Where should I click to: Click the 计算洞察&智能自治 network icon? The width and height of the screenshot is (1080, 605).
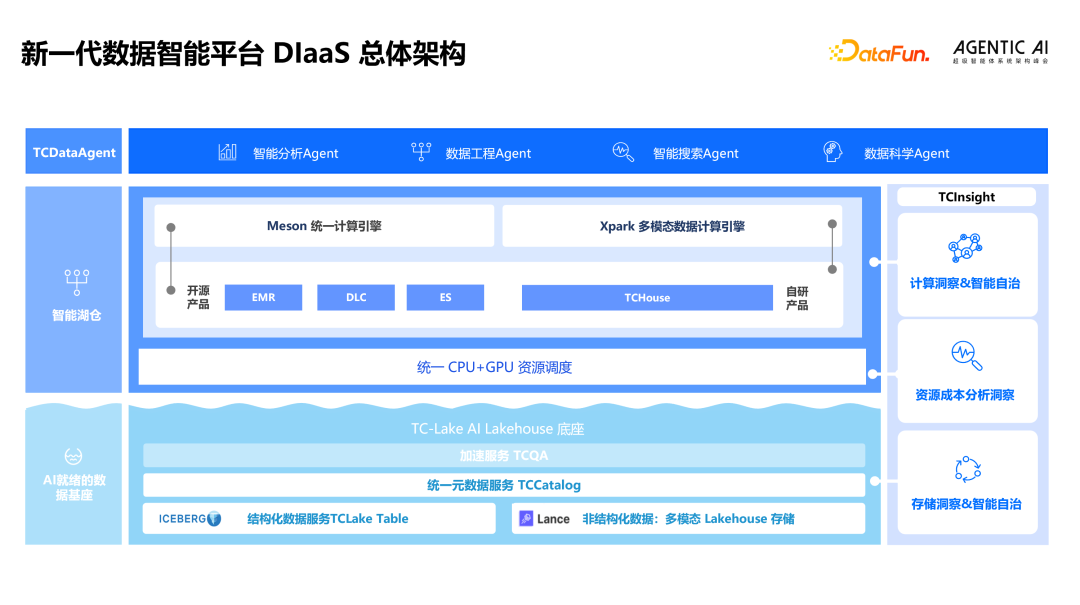(965, 248)
